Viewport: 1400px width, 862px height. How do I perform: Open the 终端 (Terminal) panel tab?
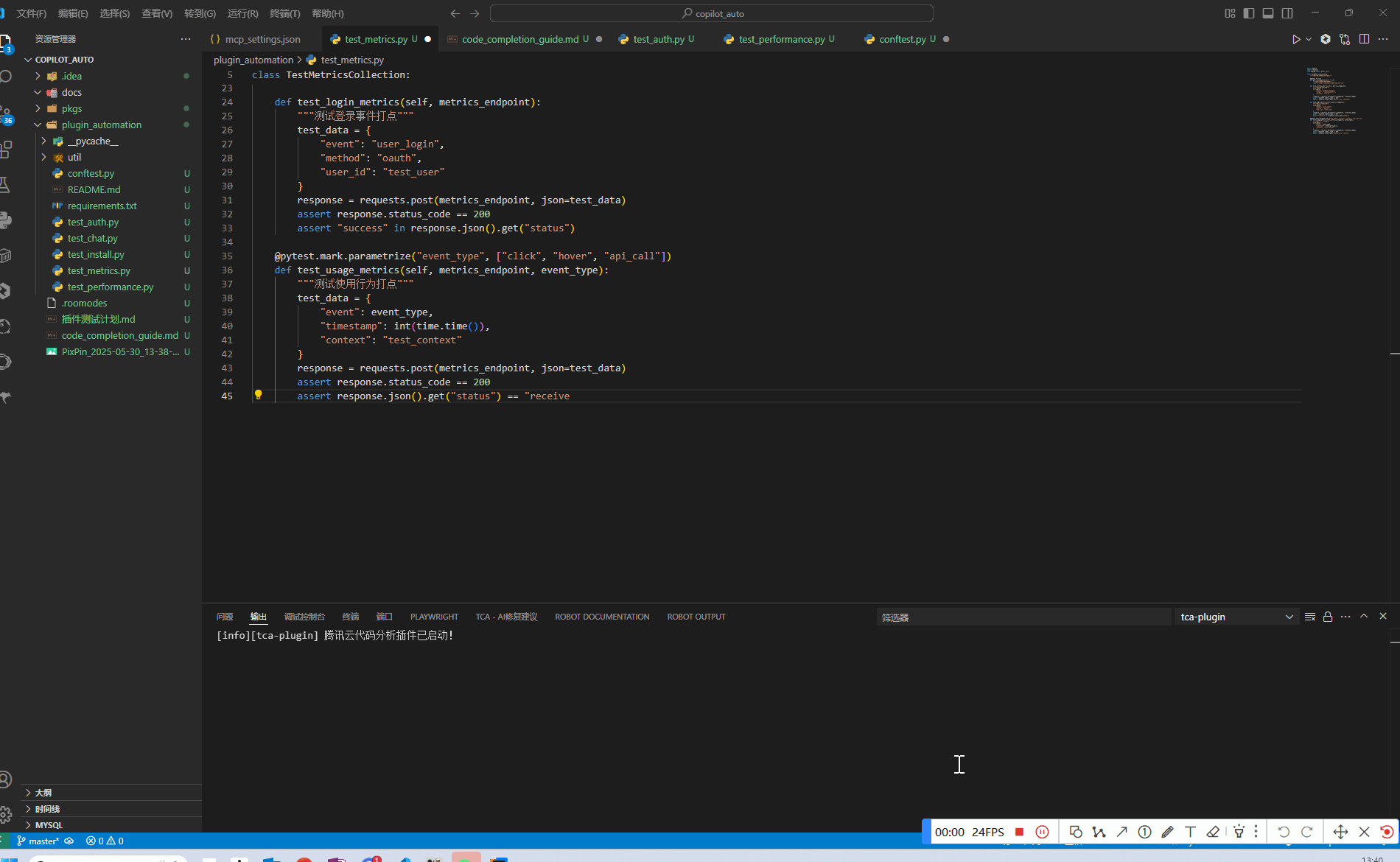350,617
